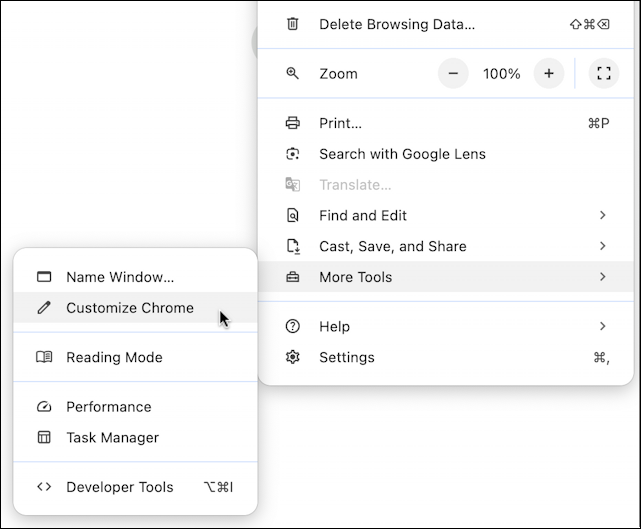
Task: Expand the More Tools submenu arrow
Action: tap(602, 277)
